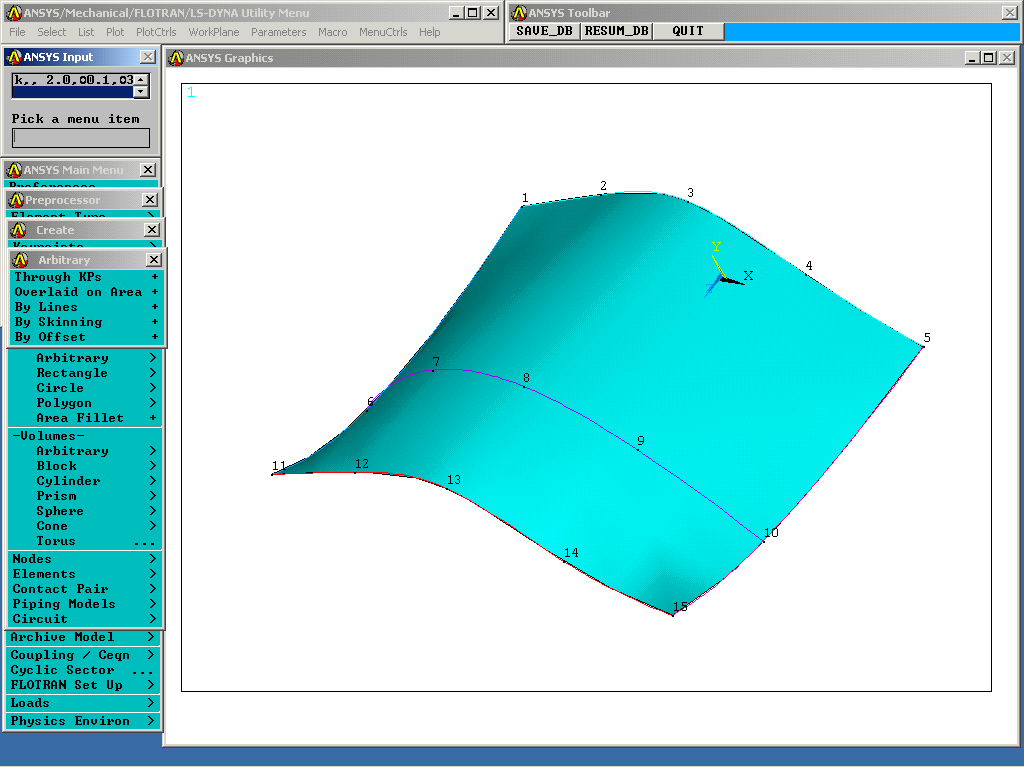Open the Cyclic Sector dialog
The height and width of the screenshot is (768, 1024).
tap(83, 670)
